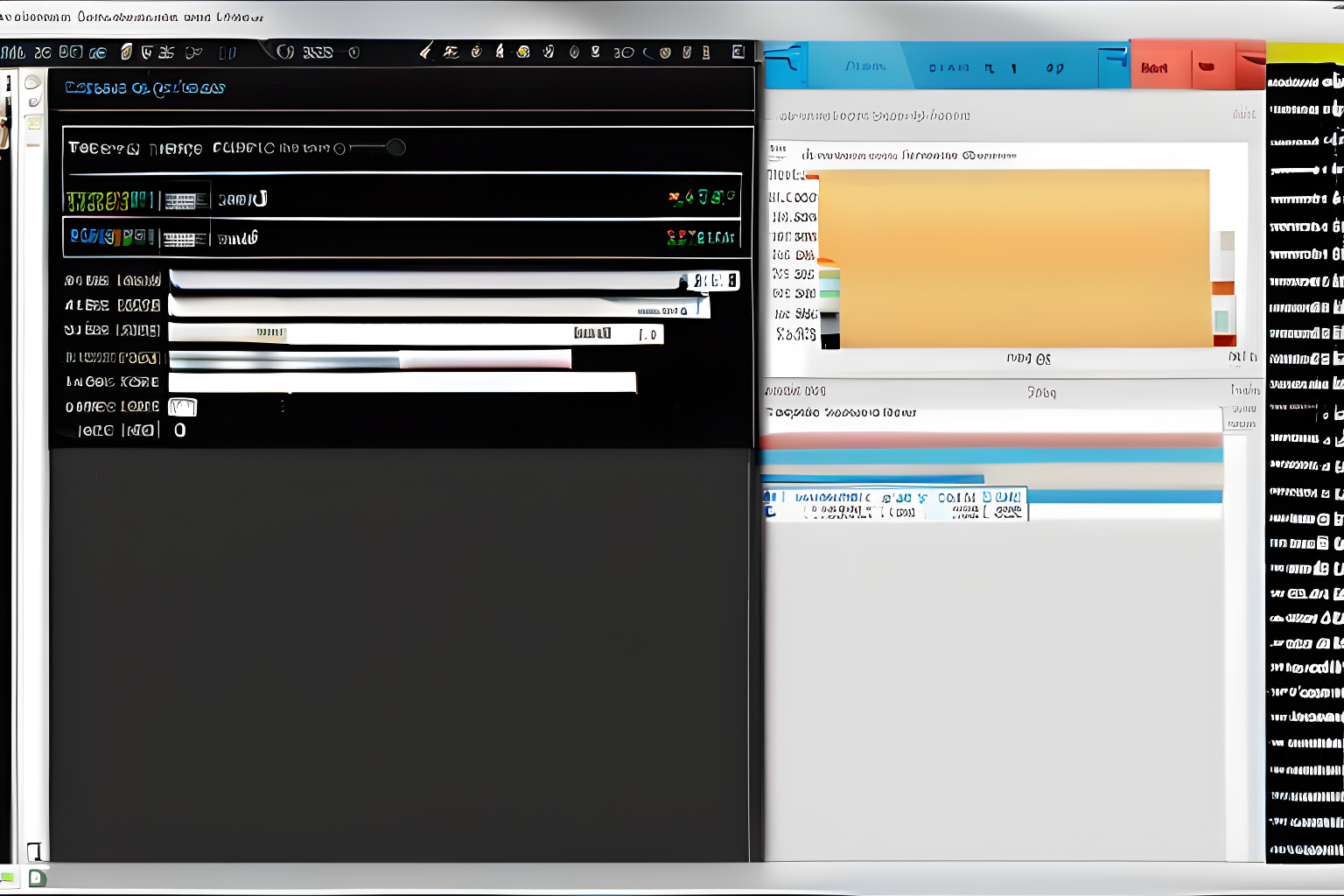The height and width of the screenshot is (896, 1344).
Task: Click the lowest long white bar in the dark panel
Action: click(x=402, y=382)
